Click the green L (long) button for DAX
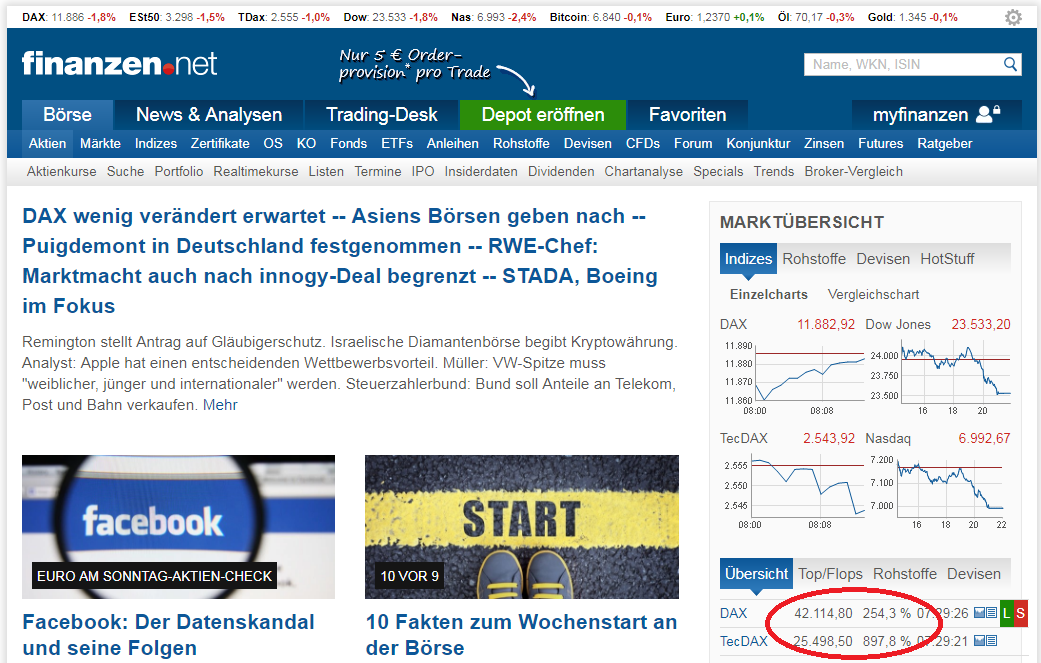The image size is (1041, 663). [x=1006, y=613]
